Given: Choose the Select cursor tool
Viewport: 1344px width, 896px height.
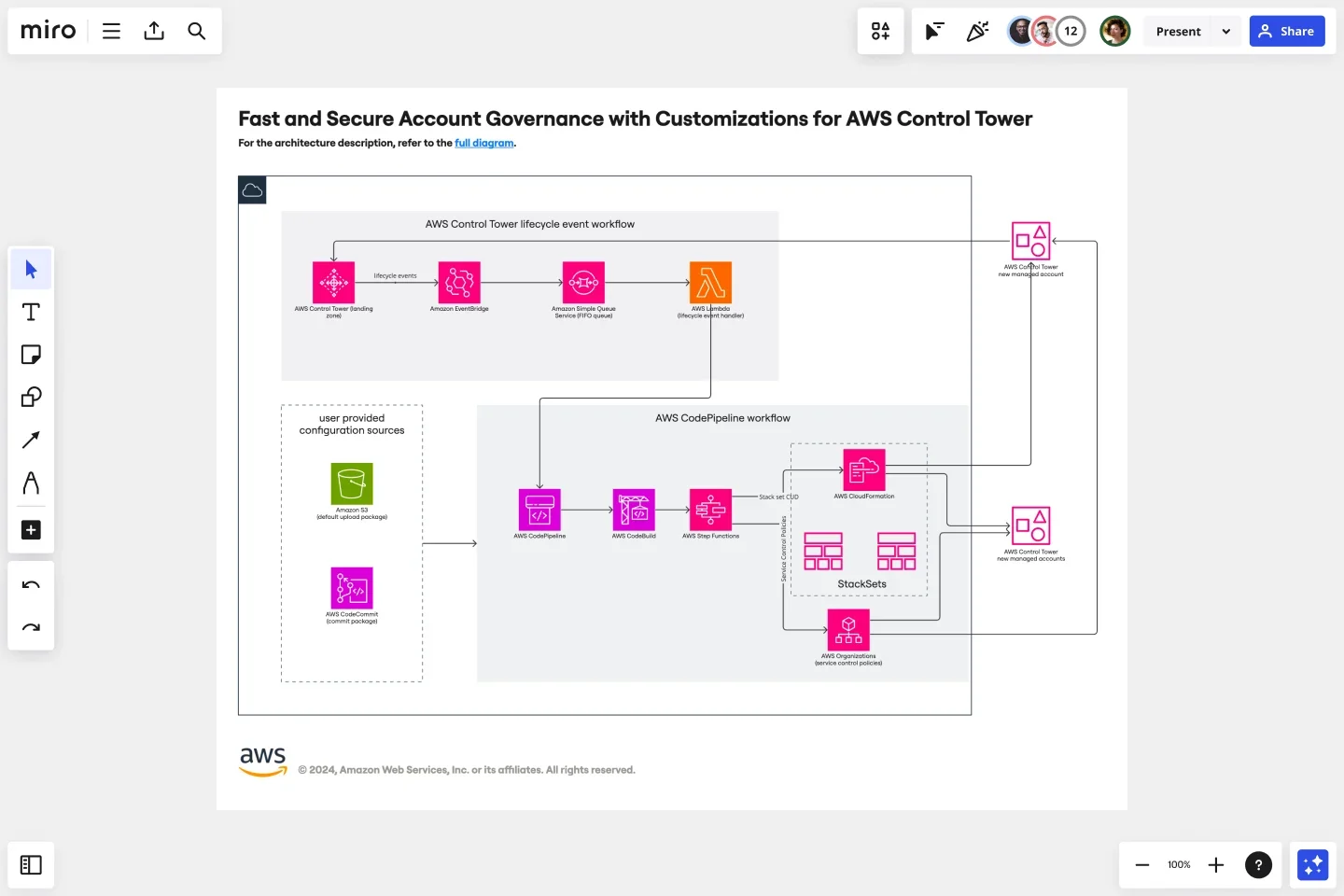Looking at the screenshot, I should (x=31, y=270).
